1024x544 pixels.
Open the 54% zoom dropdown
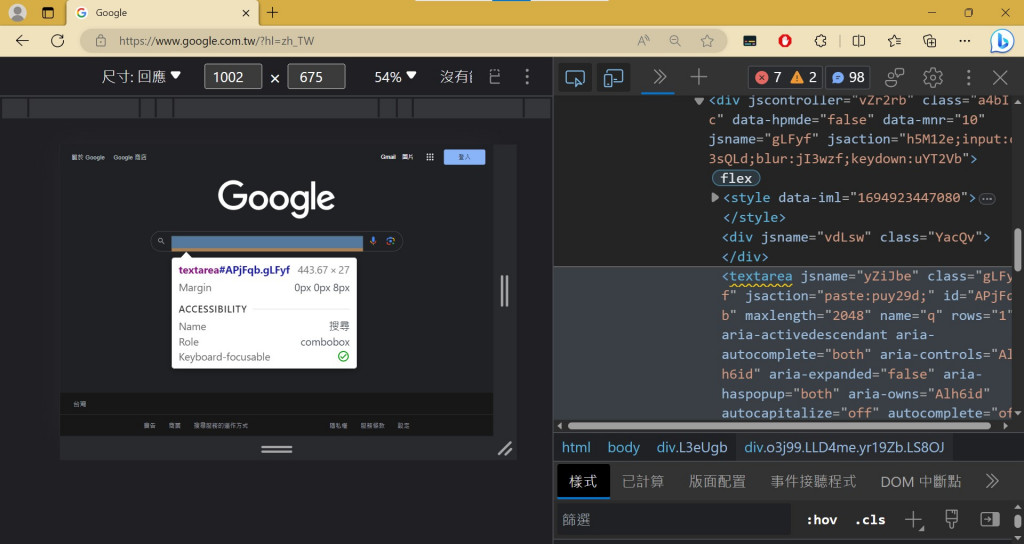395,76
